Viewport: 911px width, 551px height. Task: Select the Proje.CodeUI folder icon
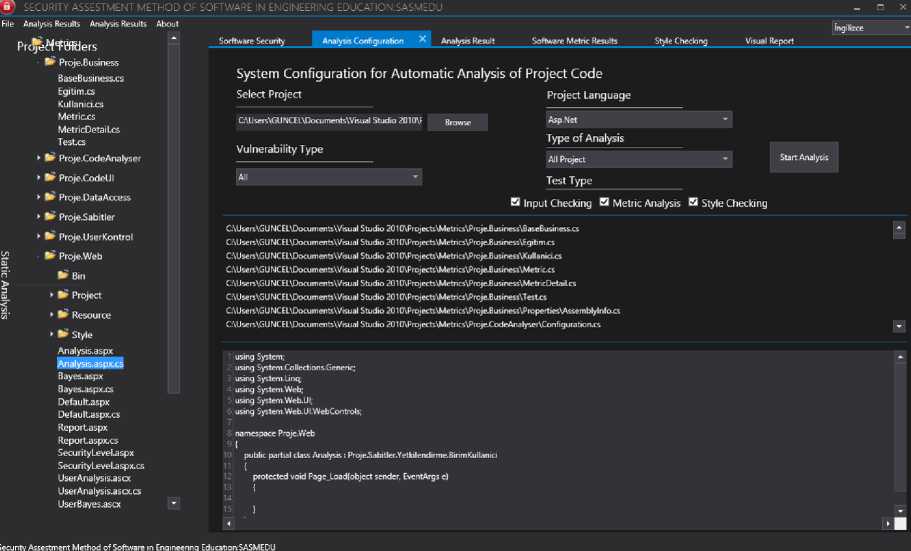50,178
